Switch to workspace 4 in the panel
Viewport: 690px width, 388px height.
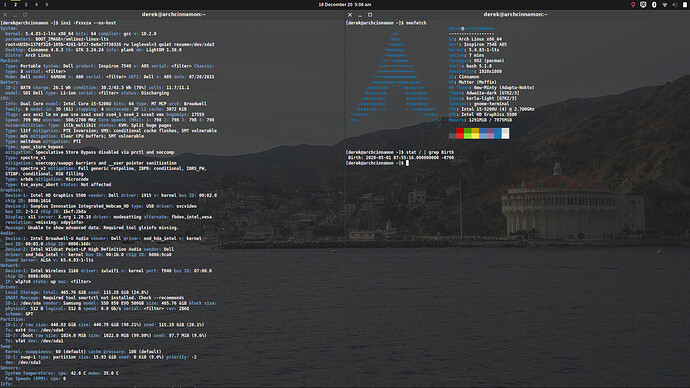37,4
